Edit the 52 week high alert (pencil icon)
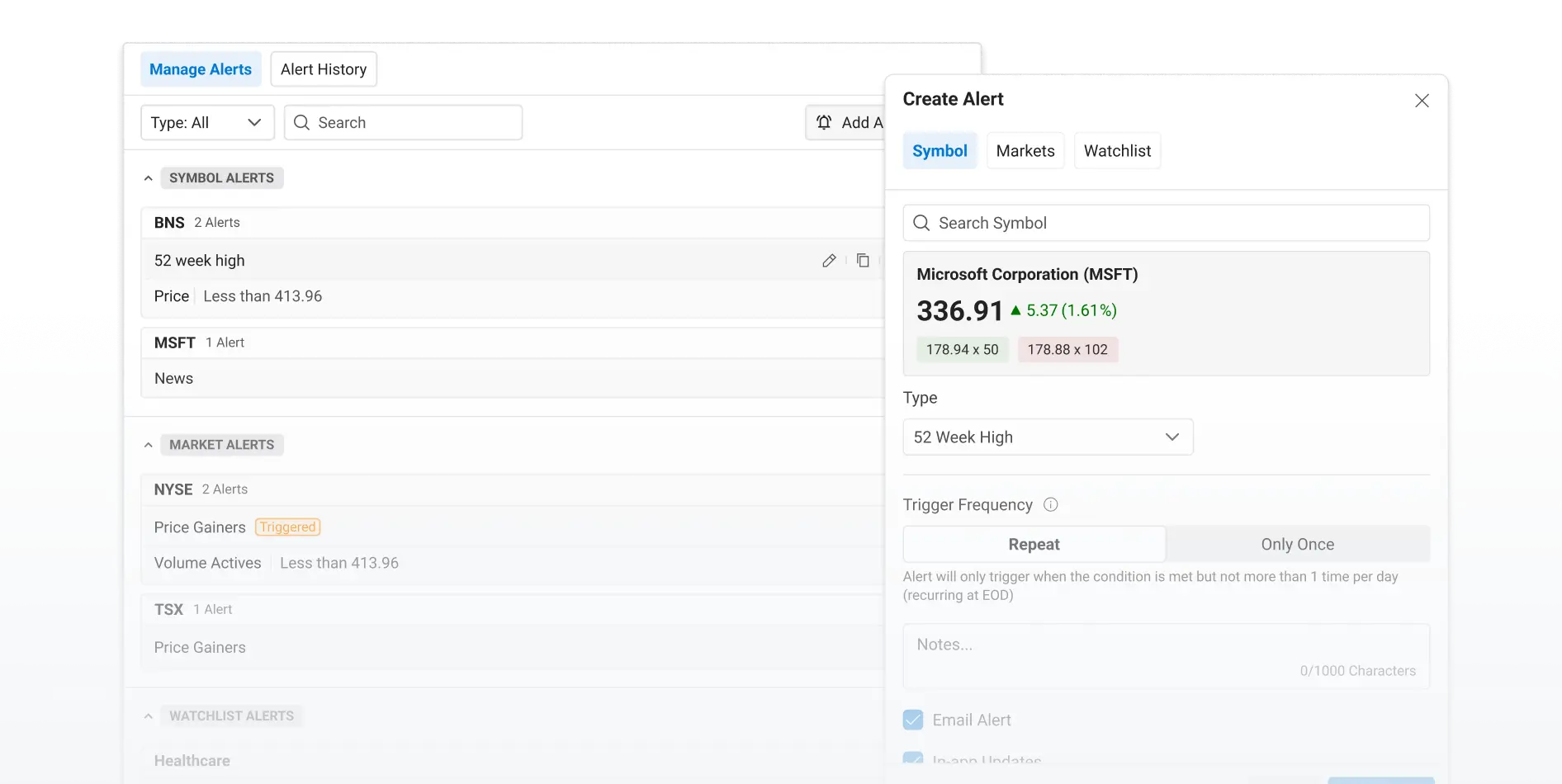 click(829, 261)
